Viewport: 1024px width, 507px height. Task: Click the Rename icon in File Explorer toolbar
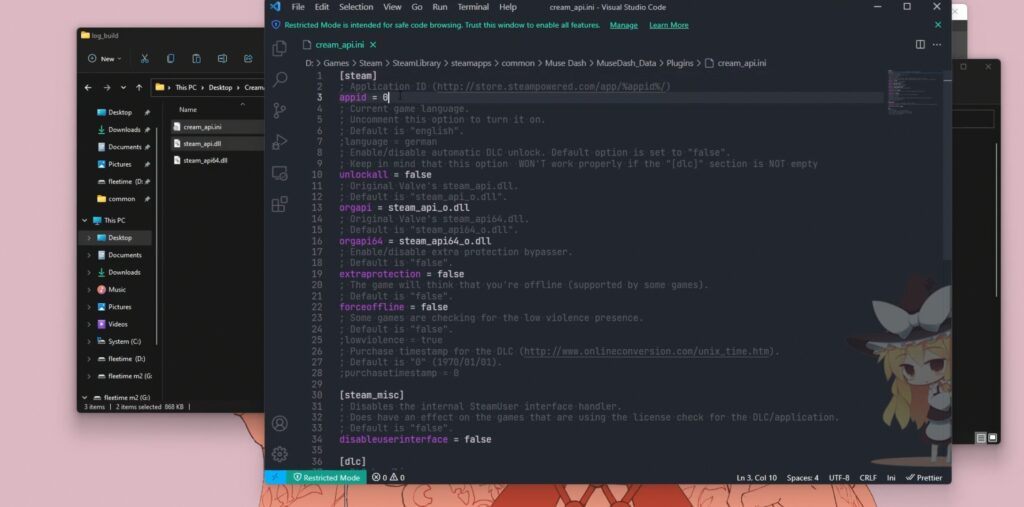click(222, 59)
